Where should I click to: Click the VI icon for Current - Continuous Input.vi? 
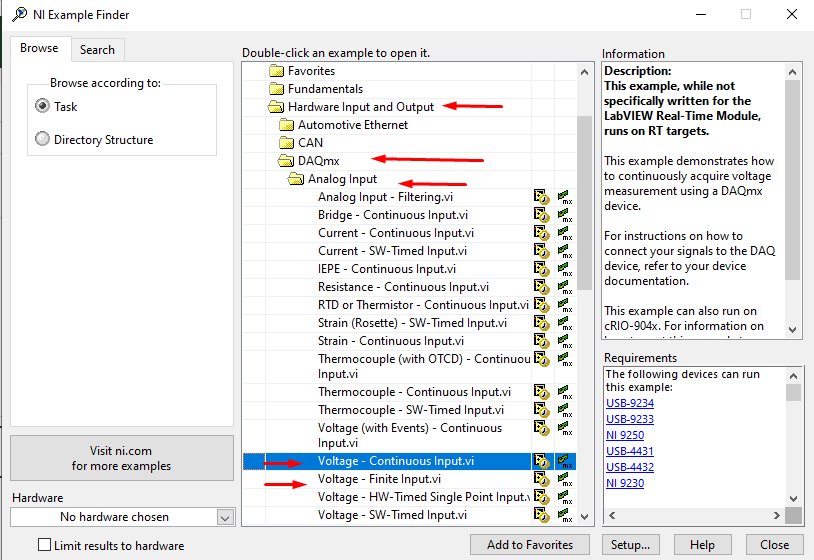[x=541, y=233]
